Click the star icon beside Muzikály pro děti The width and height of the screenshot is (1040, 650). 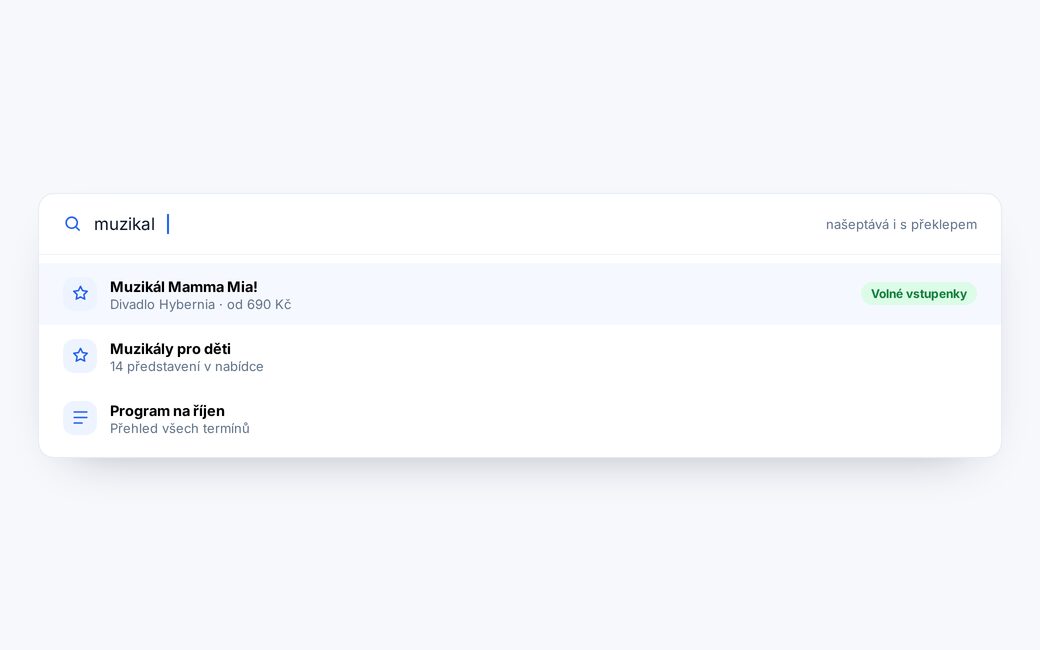[x=80, y=356]
